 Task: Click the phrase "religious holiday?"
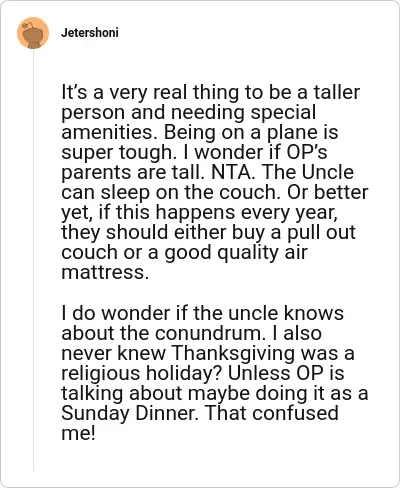(142, 373)
